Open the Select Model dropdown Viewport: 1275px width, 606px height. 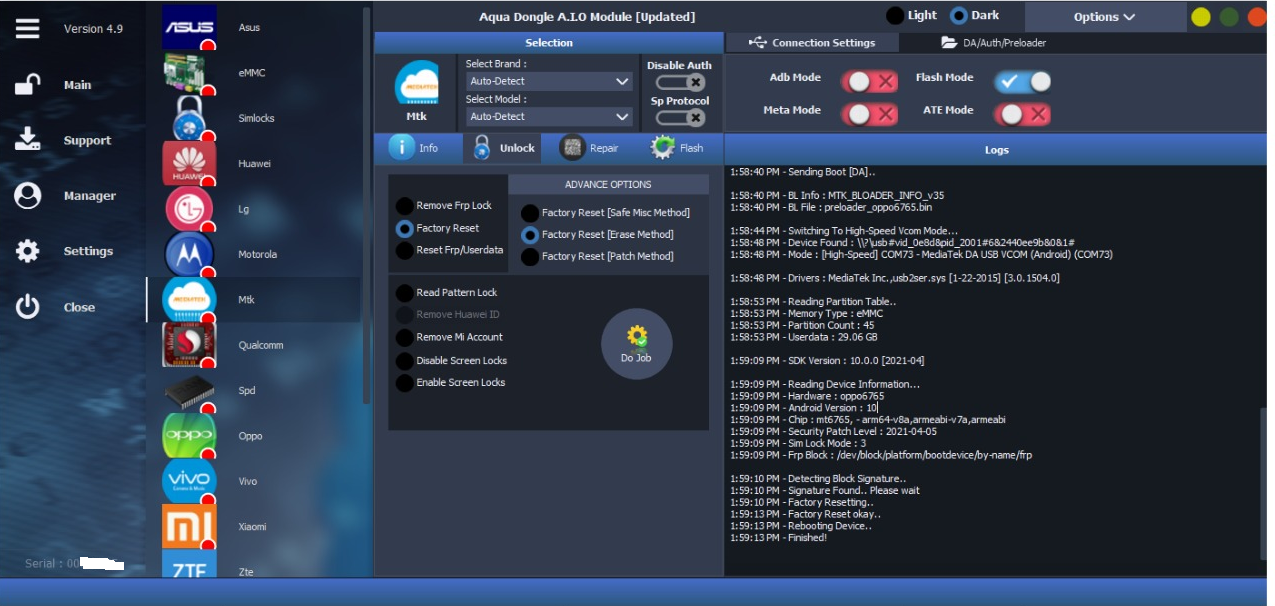[x=549, y=117]
